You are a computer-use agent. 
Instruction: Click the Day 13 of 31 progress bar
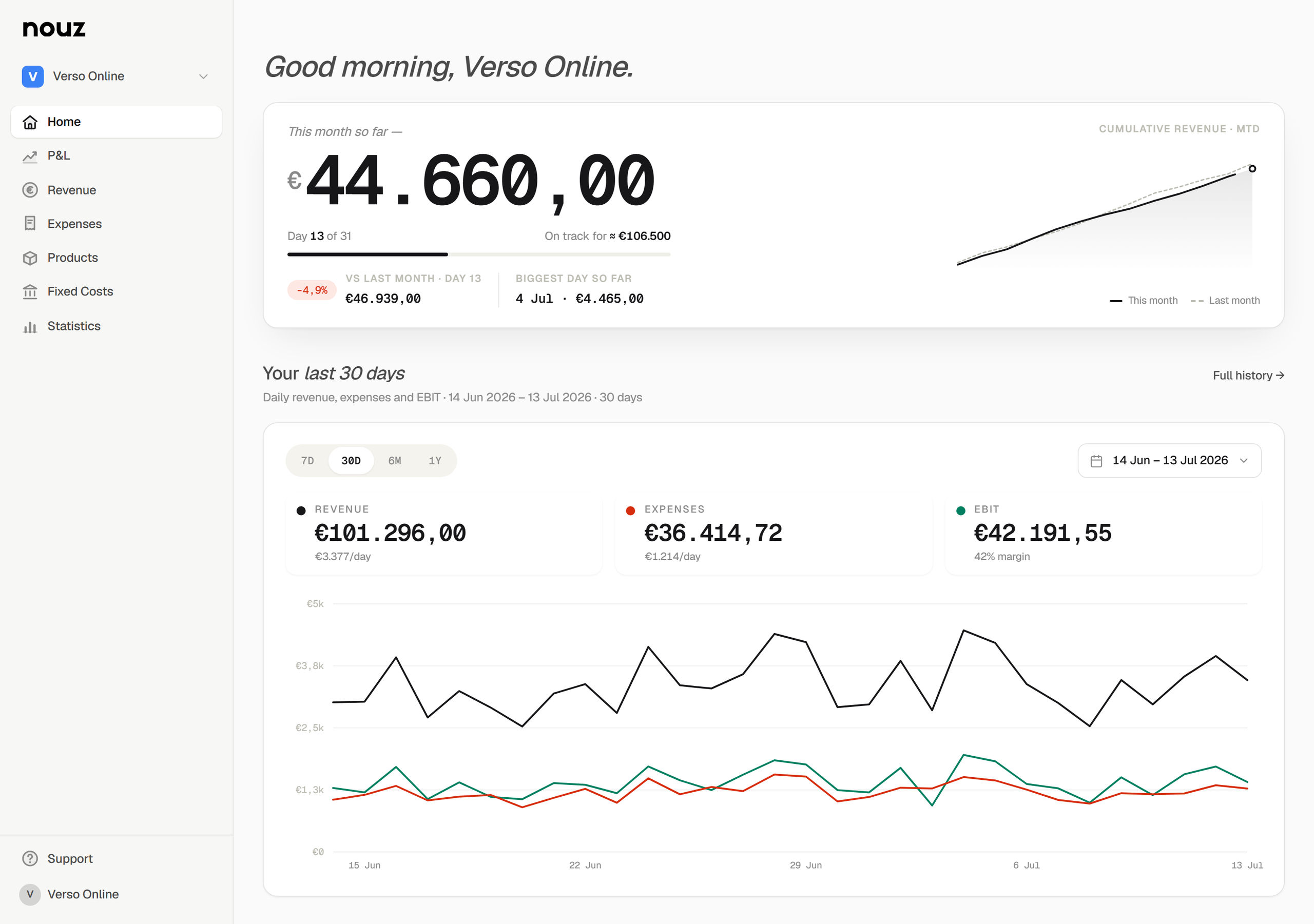pyautogui.click(x=478, y=254)
